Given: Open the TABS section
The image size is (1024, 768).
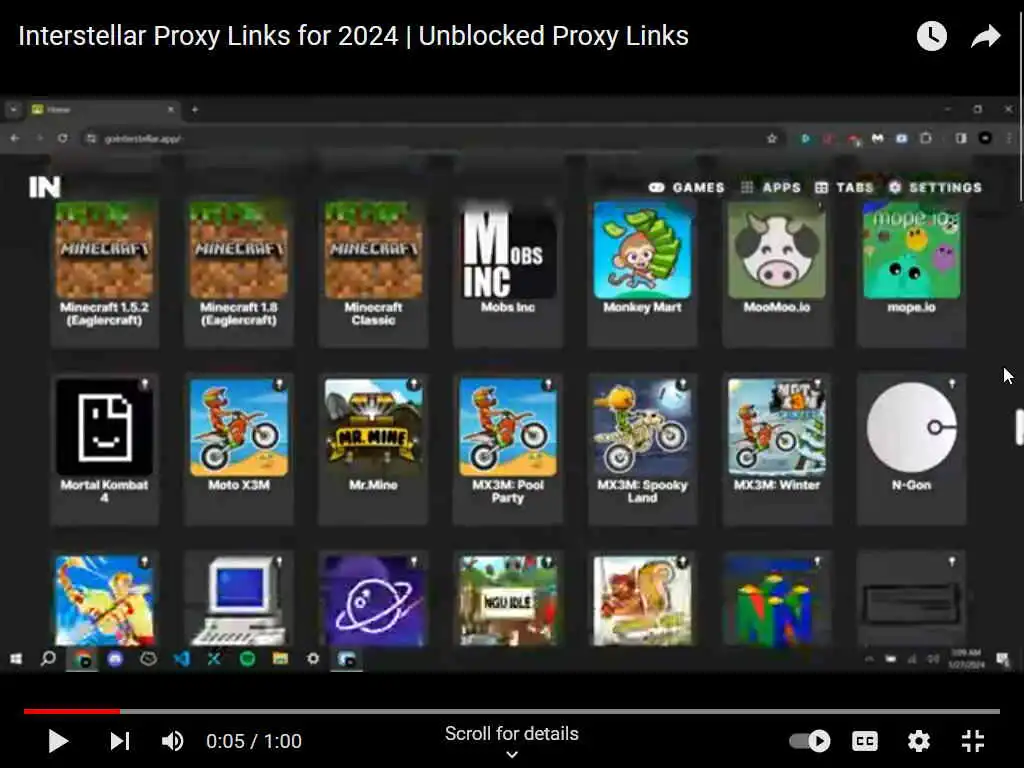Looking at the screenshot, I should (x=844, y=187).
